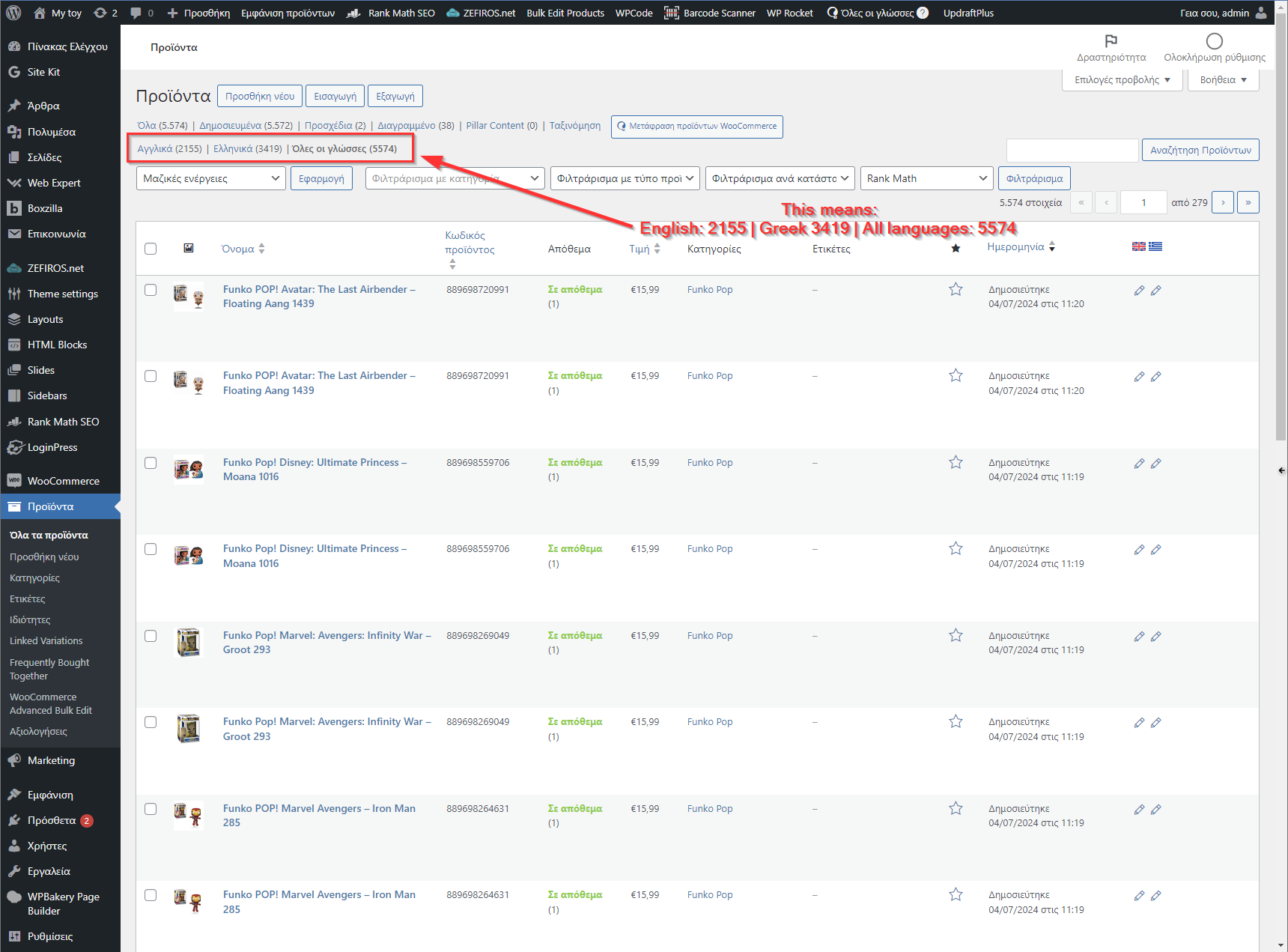
Task: Select the first Groot 293 product checkbox
Action: (x=151, y=636)
